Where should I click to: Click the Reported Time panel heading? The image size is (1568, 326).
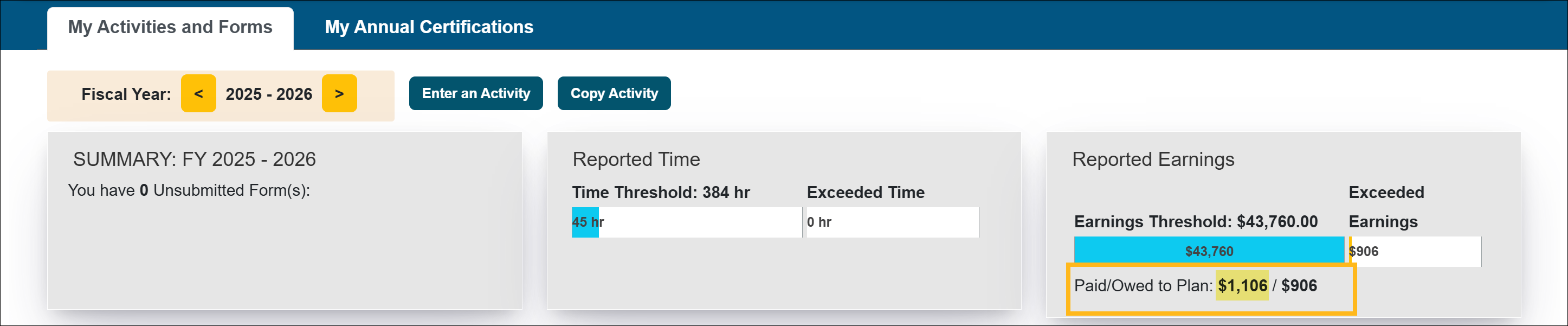coord(636,159)
